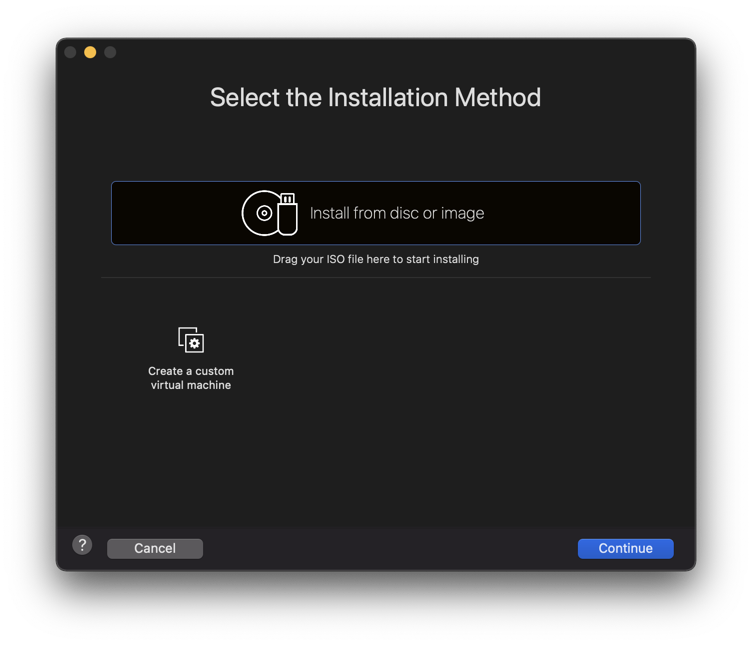
Task: Select the custom virtual machine gear icon
Action: pos(194,343)
